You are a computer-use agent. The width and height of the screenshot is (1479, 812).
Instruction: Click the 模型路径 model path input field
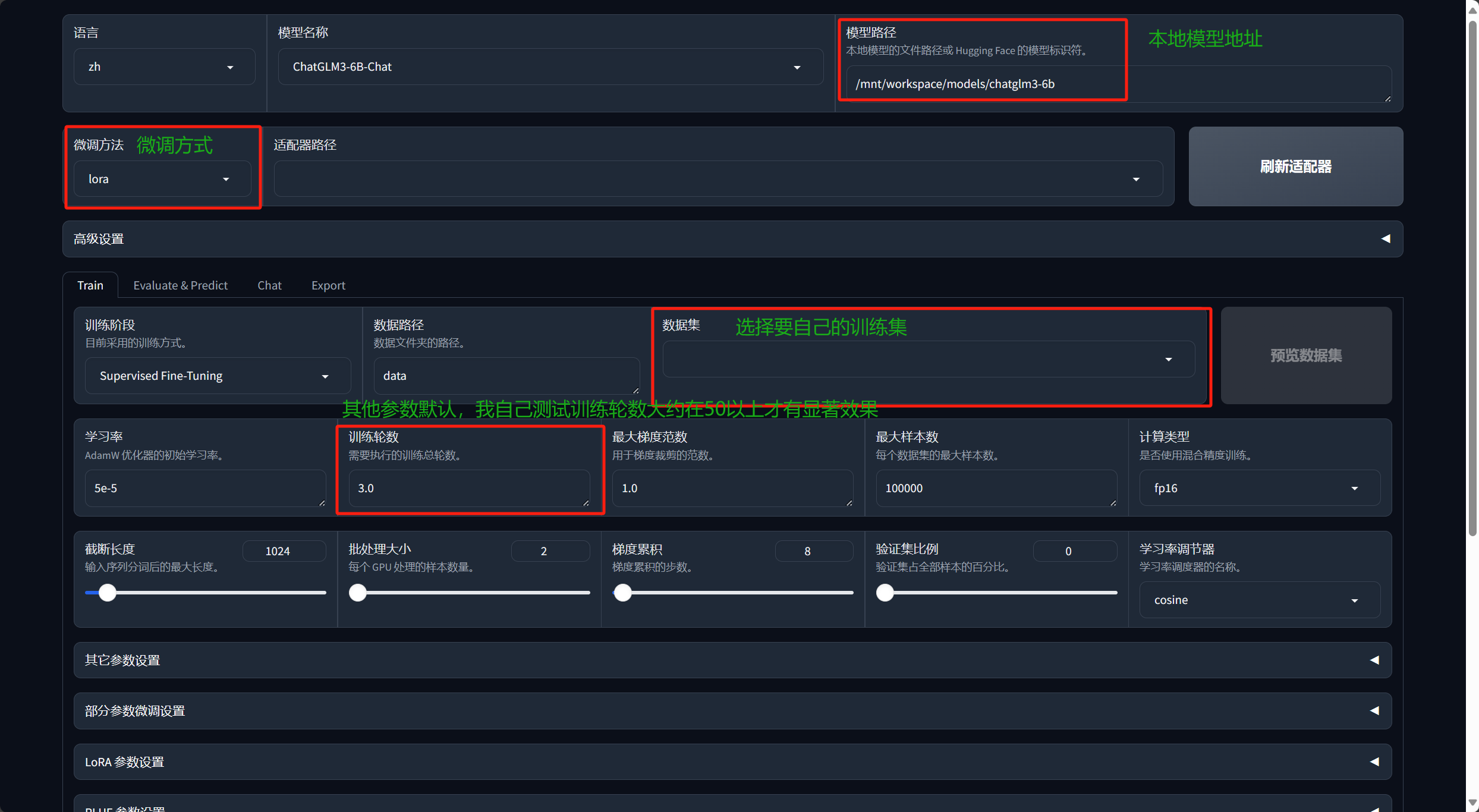[1119, 84]
